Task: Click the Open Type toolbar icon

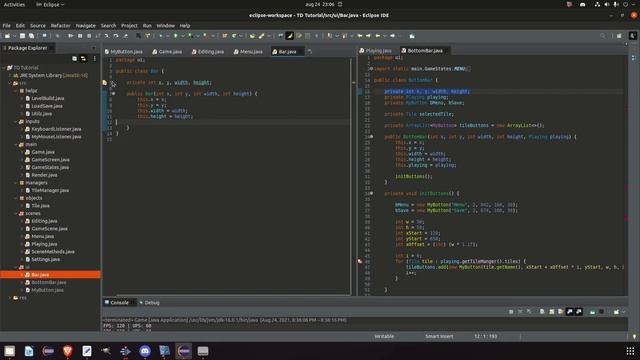Action: tap(252, 36)
